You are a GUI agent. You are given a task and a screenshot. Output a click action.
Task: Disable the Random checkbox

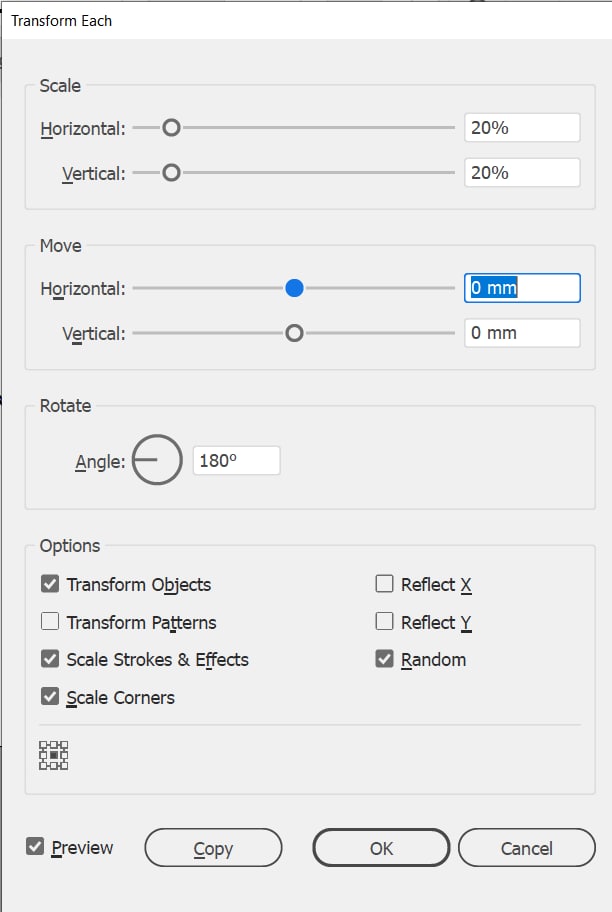[385, 658]
